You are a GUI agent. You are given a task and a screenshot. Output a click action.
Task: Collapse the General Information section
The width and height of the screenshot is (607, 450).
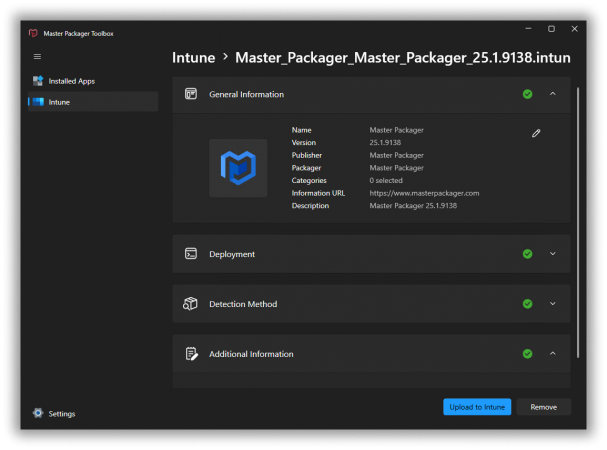point(553,94)
